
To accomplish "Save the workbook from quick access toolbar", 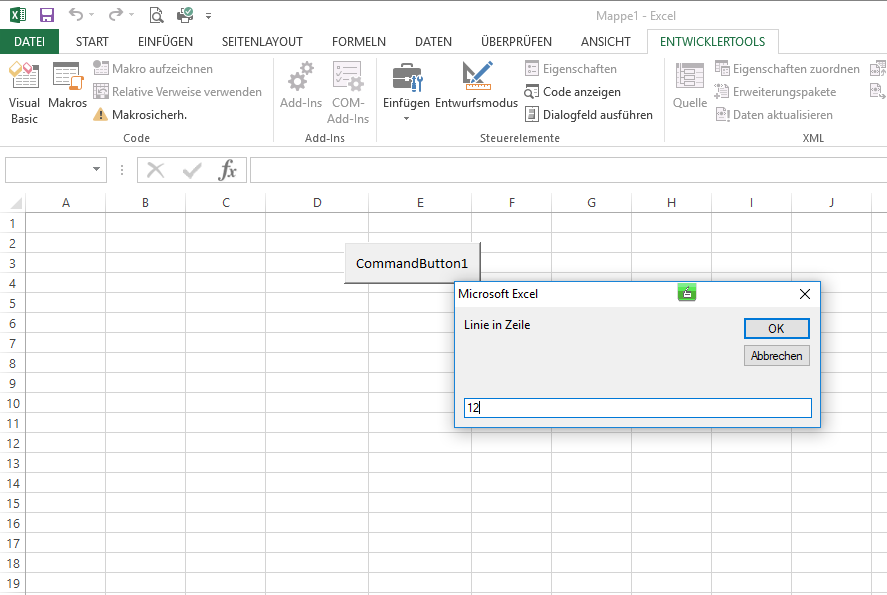I will point(46,15).
